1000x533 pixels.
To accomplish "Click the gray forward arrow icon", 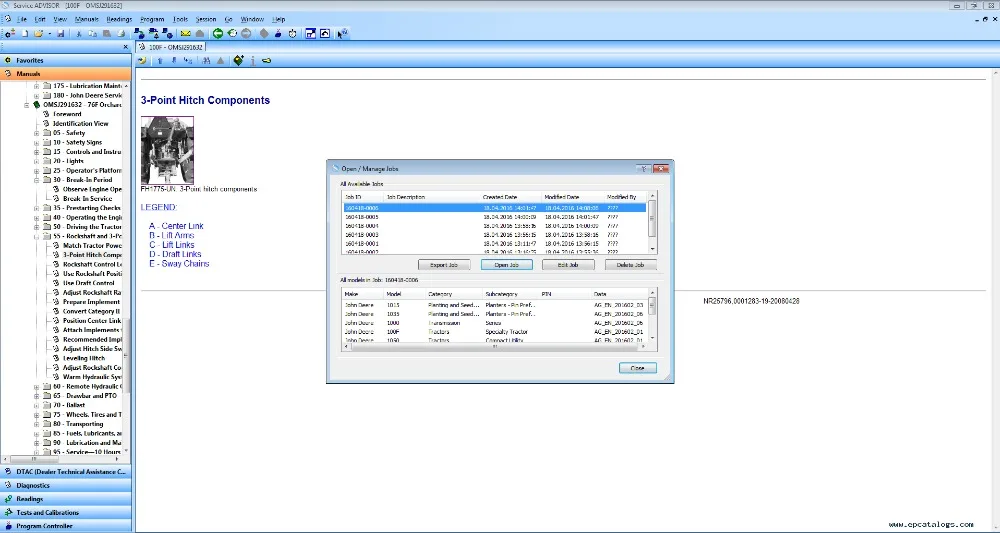I will (246, 34).
